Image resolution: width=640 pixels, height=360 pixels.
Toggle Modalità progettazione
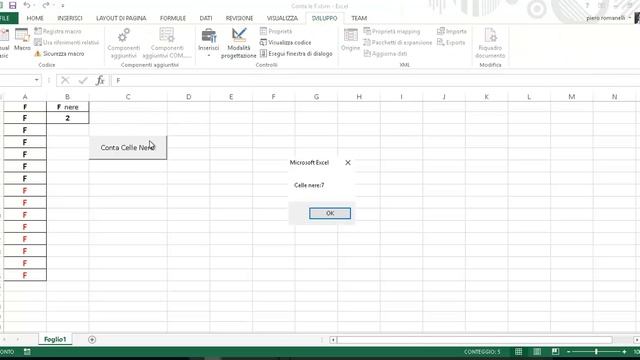pyautogui.click(x=239, y=43)
